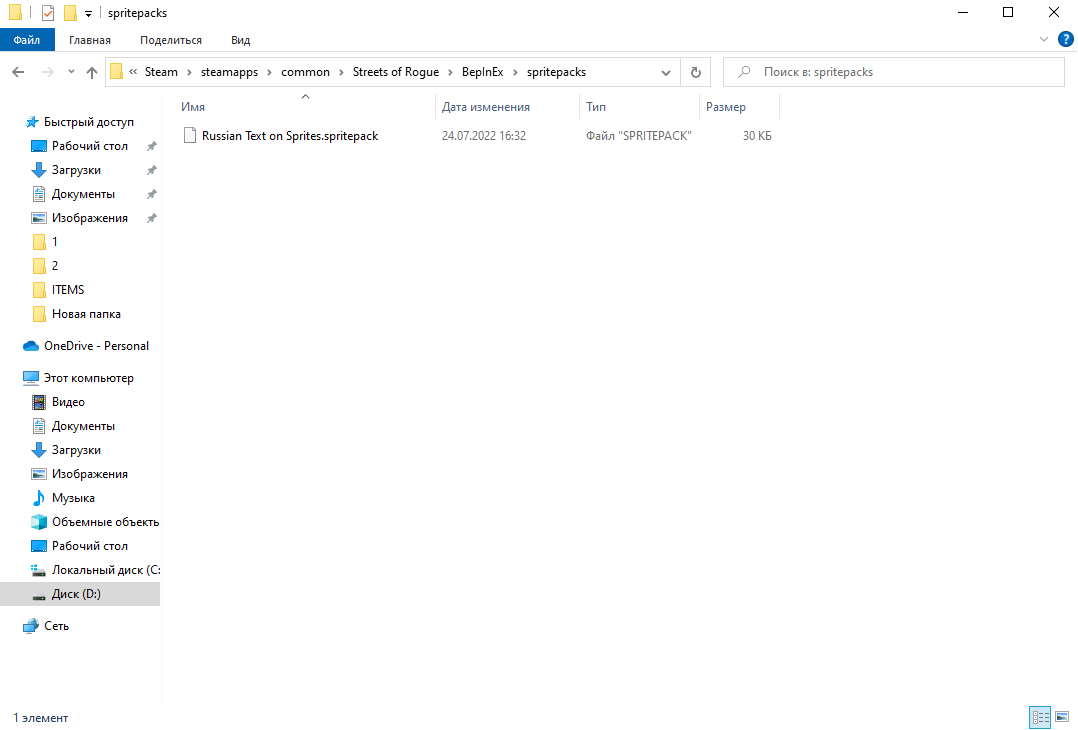The height and width of the screenshot is (730, 1078).
Task: Expand the ribbon with the chevron
Action: click(x=1044, y=39)
